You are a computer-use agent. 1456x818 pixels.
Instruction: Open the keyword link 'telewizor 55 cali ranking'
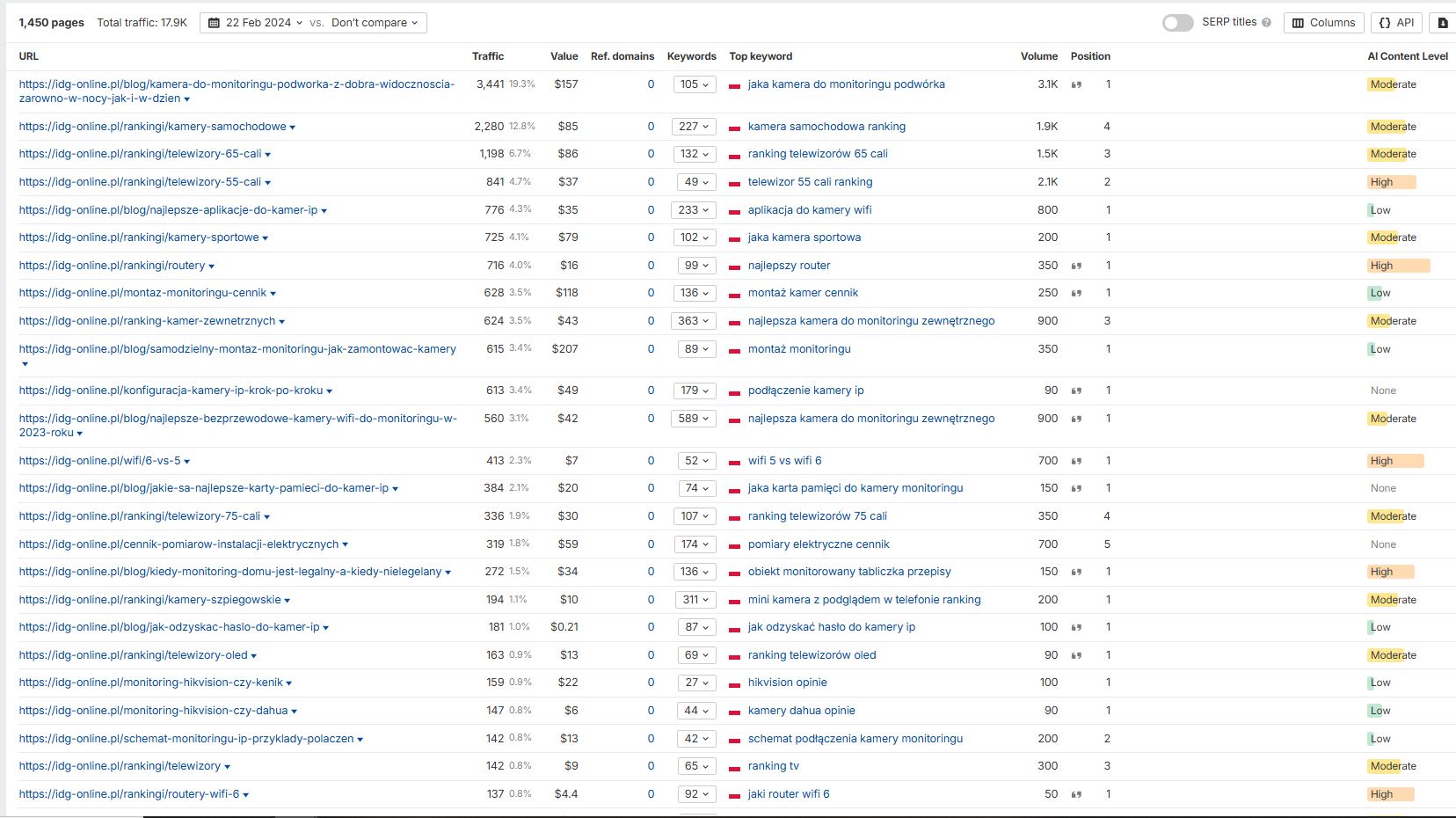pos(809,182)
